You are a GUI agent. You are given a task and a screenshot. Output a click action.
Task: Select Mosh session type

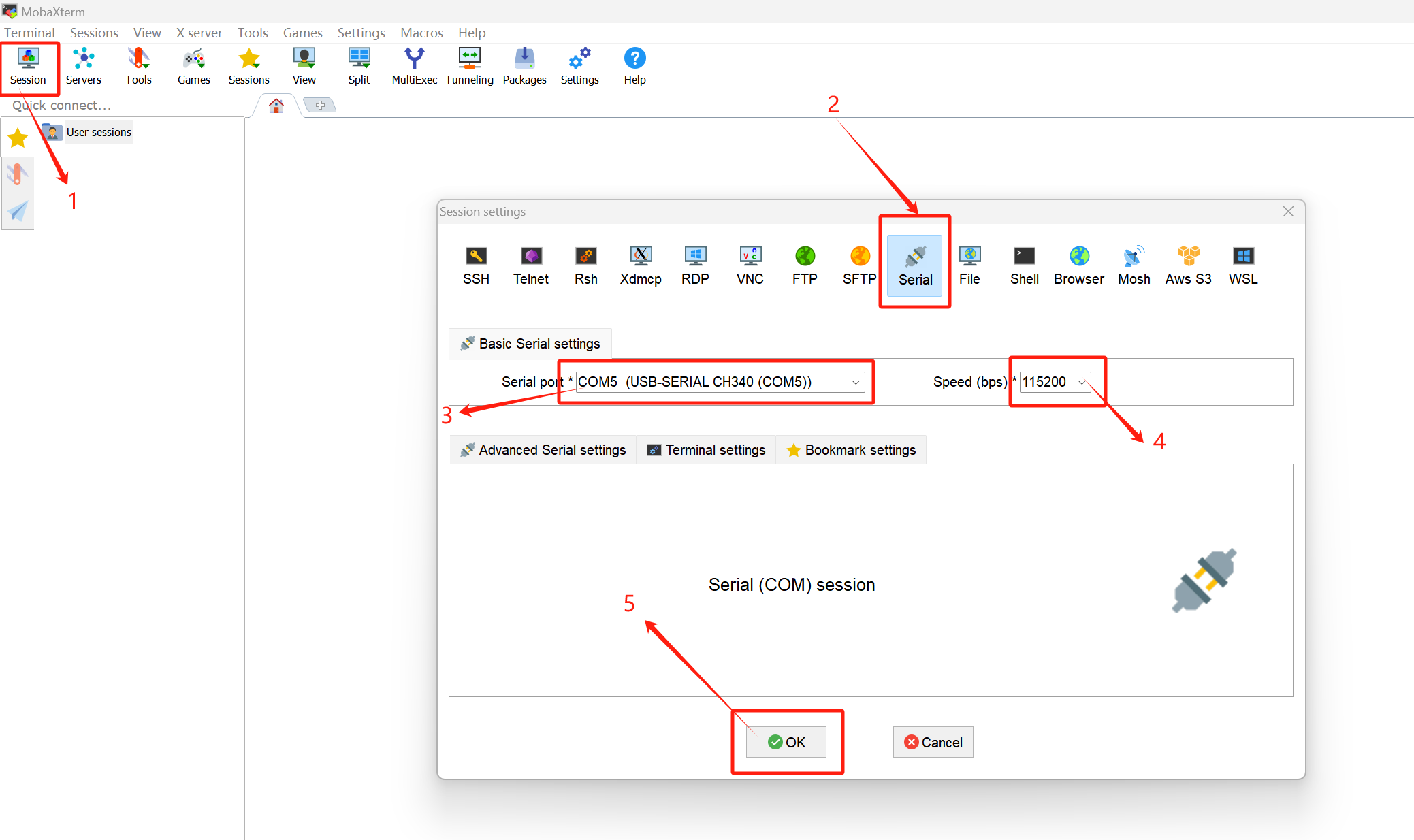(x=1134, y=265)
